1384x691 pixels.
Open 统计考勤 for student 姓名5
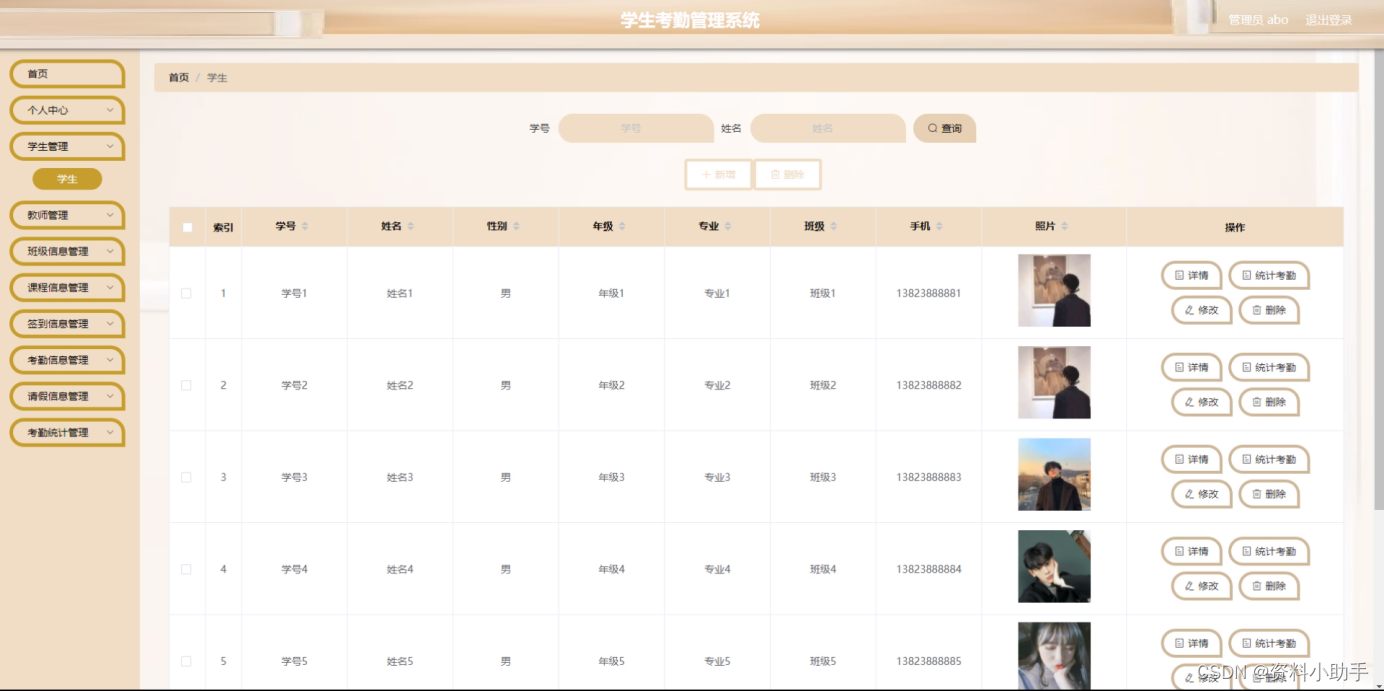pyautogui.click(x=1269, y=643)
